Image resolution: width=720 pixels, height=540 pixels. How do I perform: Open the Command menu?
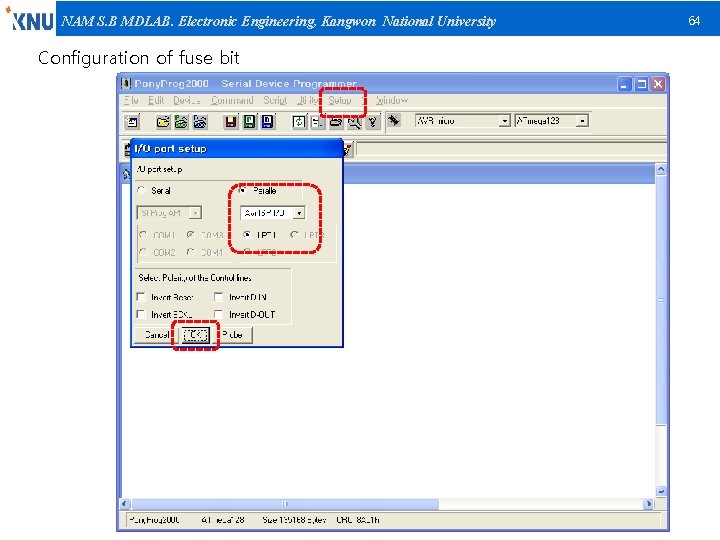point(232,100)
